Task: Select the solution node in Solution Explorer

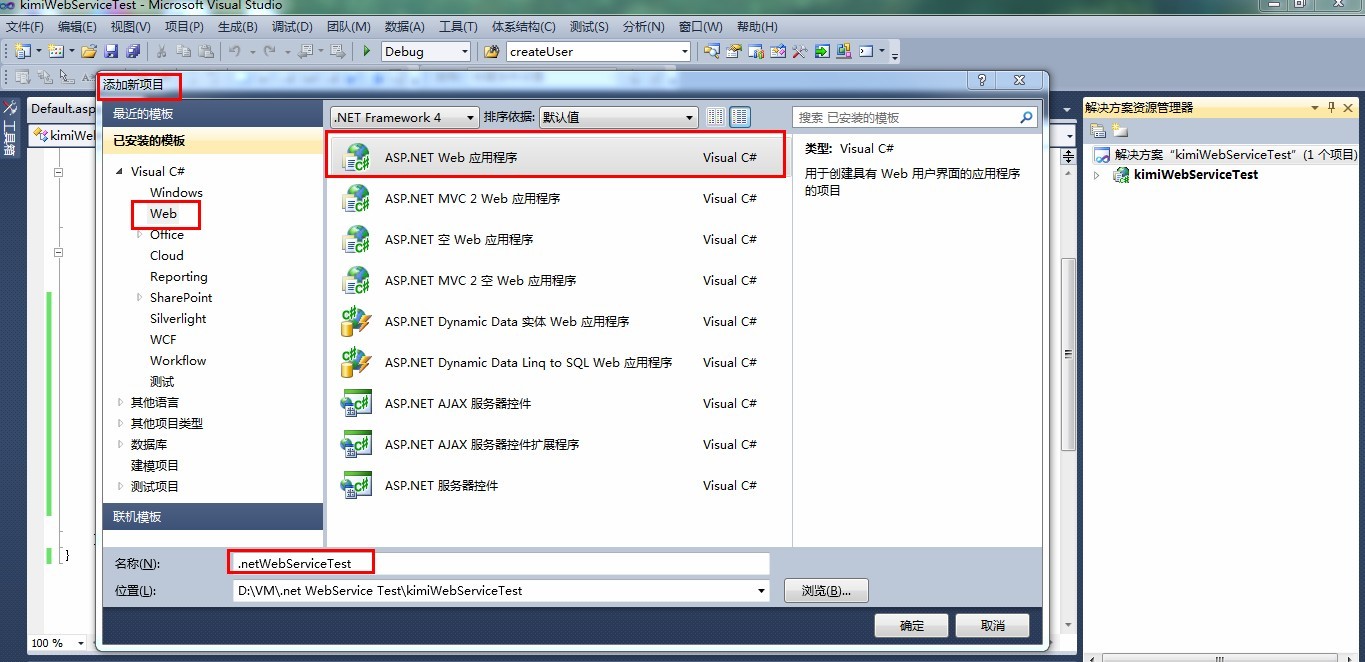Action: pos(1225,154)
